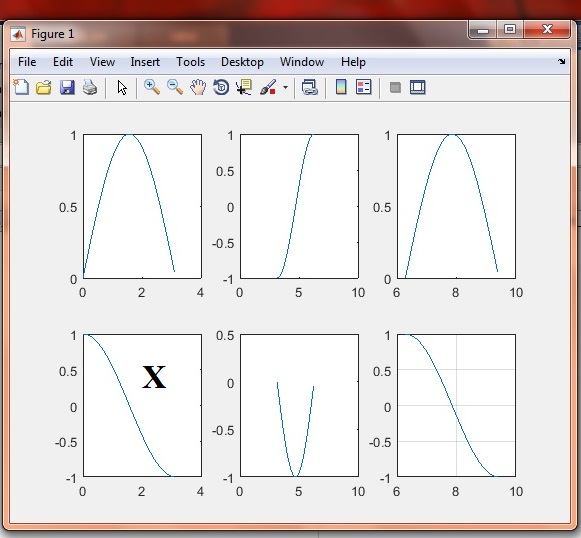Print the figure with the printer icon

90,88
